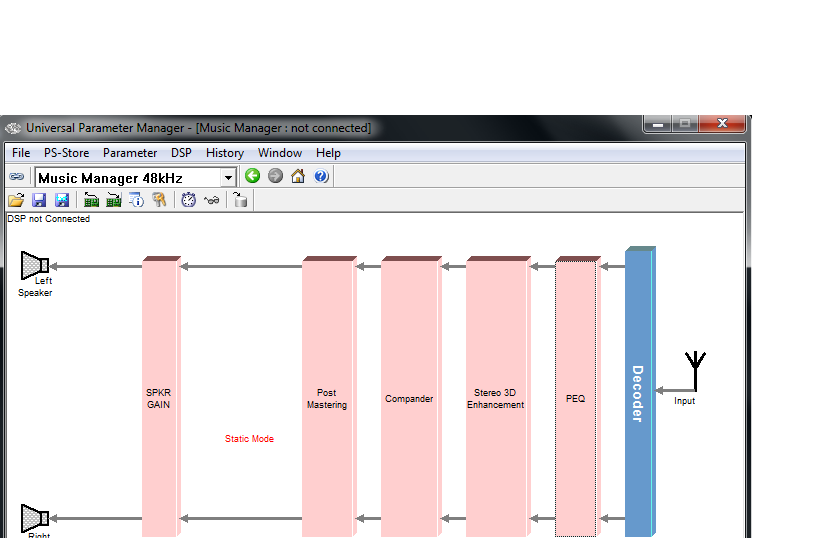
Task: Click the Left Speaker icon
Action: (35, 265)
